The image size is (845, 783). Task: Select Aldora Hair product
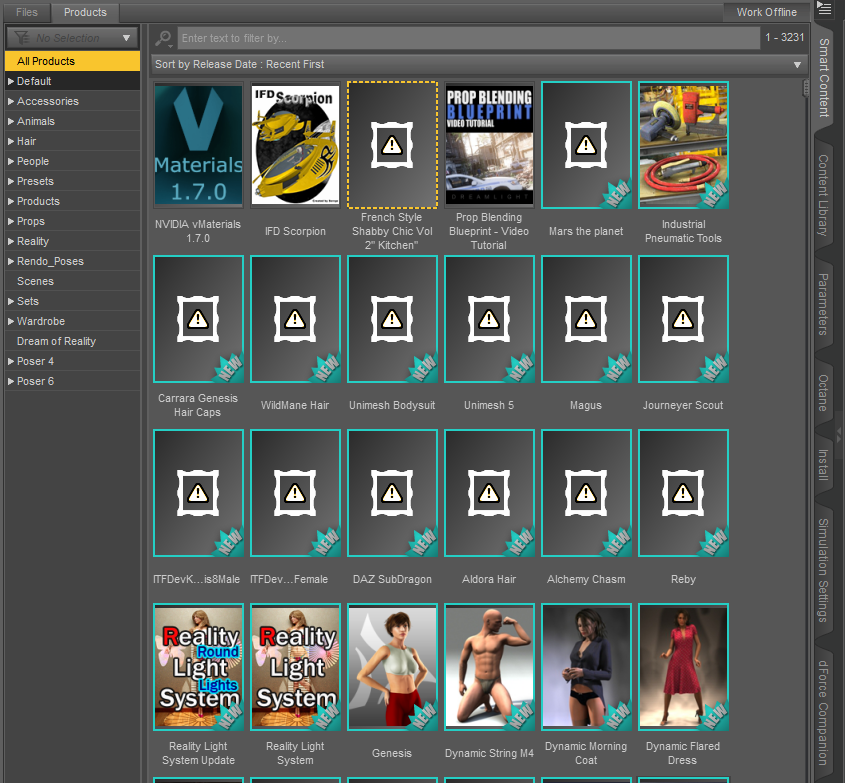pos(489,493)
